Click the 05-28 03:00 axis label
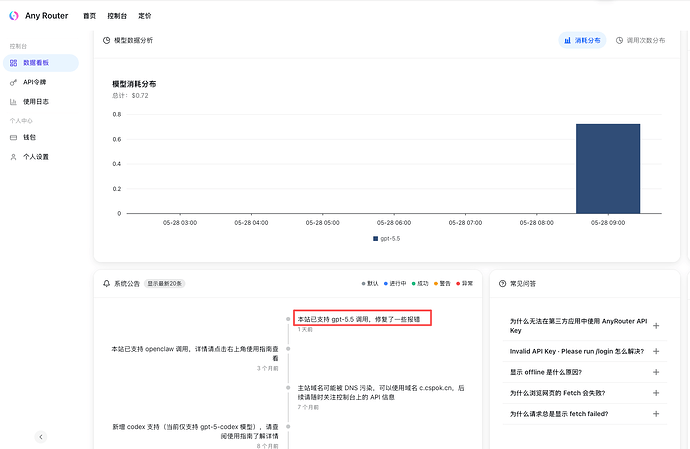The width and height of the screenshot is (690, 449). (180, 223)
